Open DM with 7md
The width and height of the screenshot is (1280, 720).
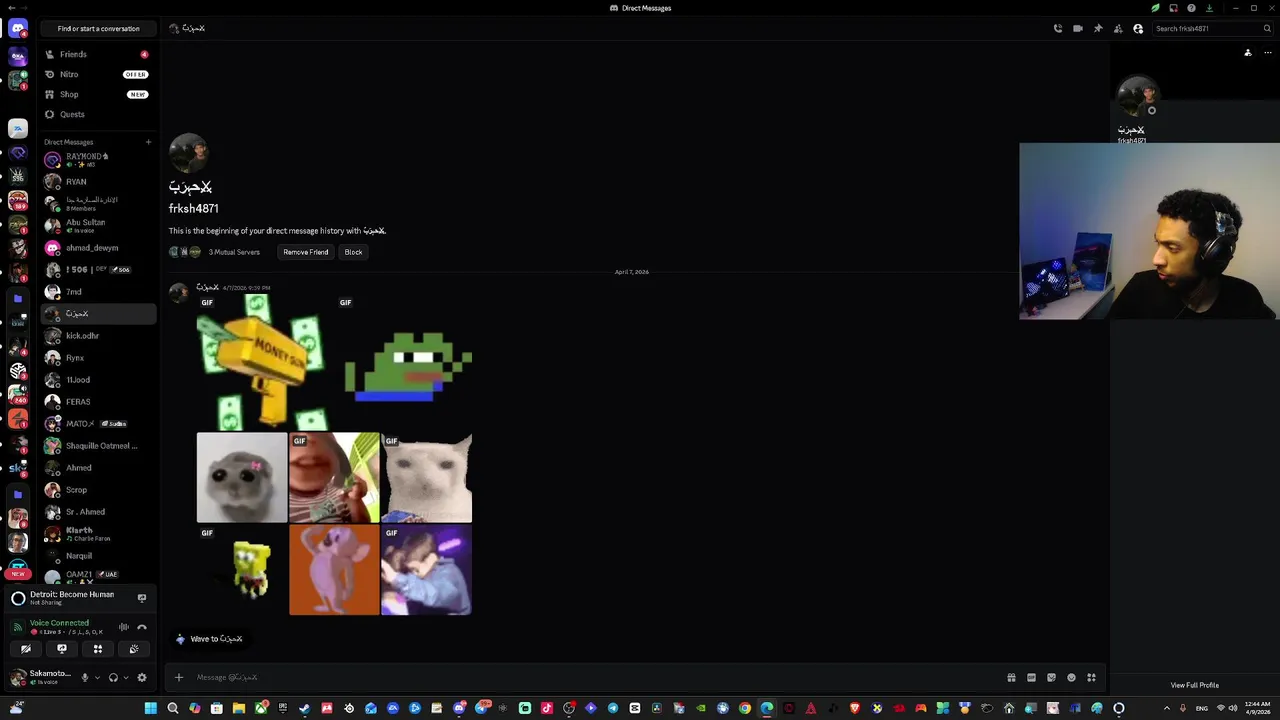[98, 292]
